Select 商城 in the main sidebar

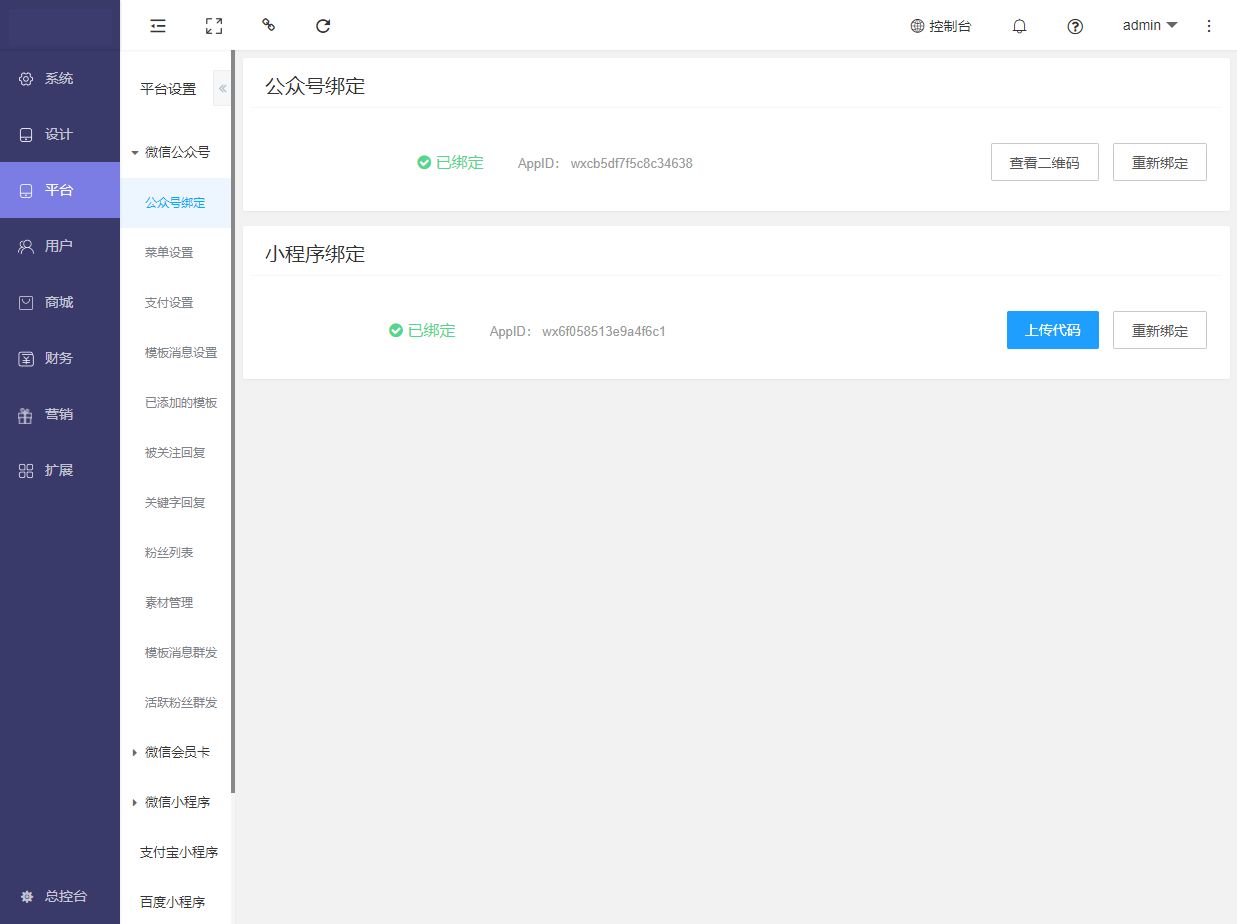coord(59,302)
